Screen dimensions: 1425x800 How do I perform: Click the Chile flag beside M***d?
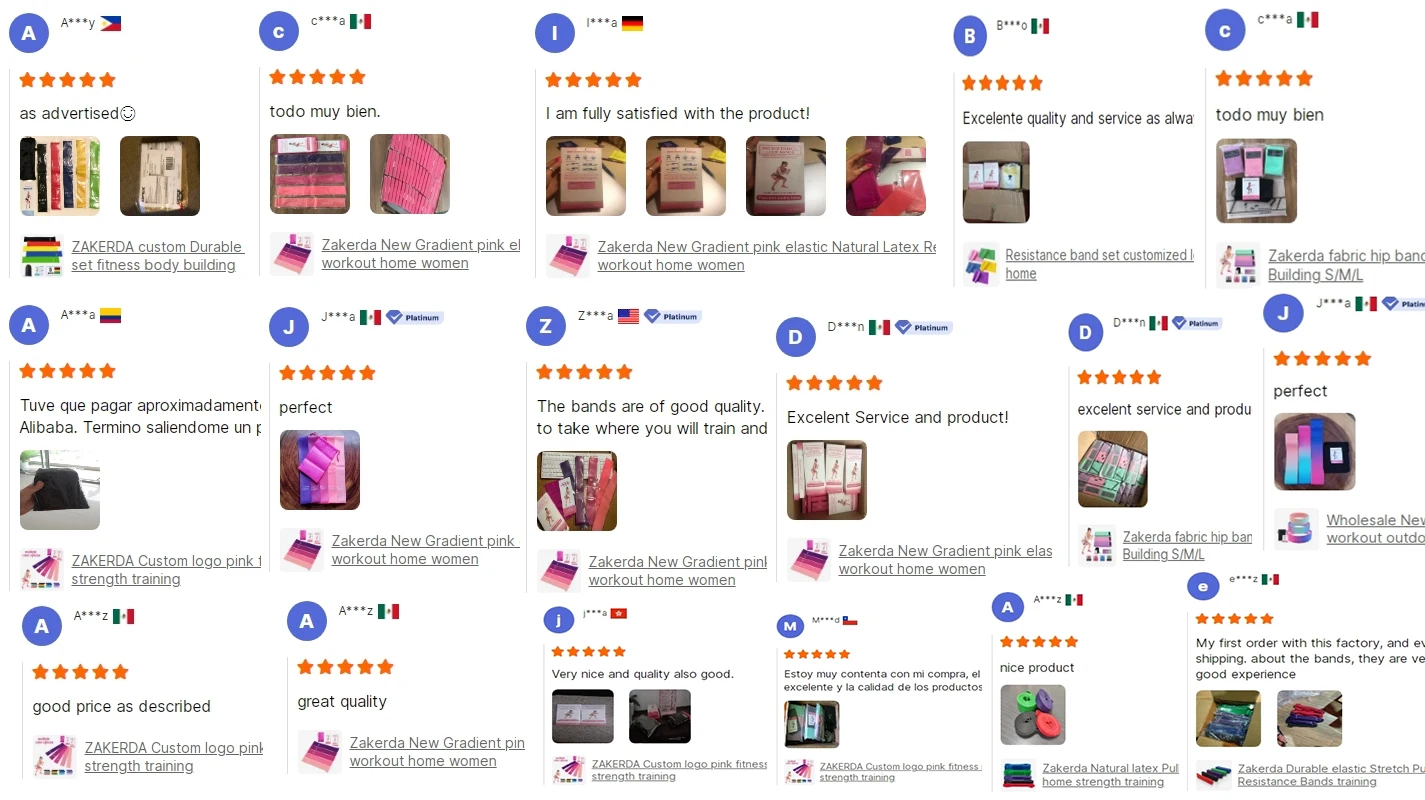point(850,620)
